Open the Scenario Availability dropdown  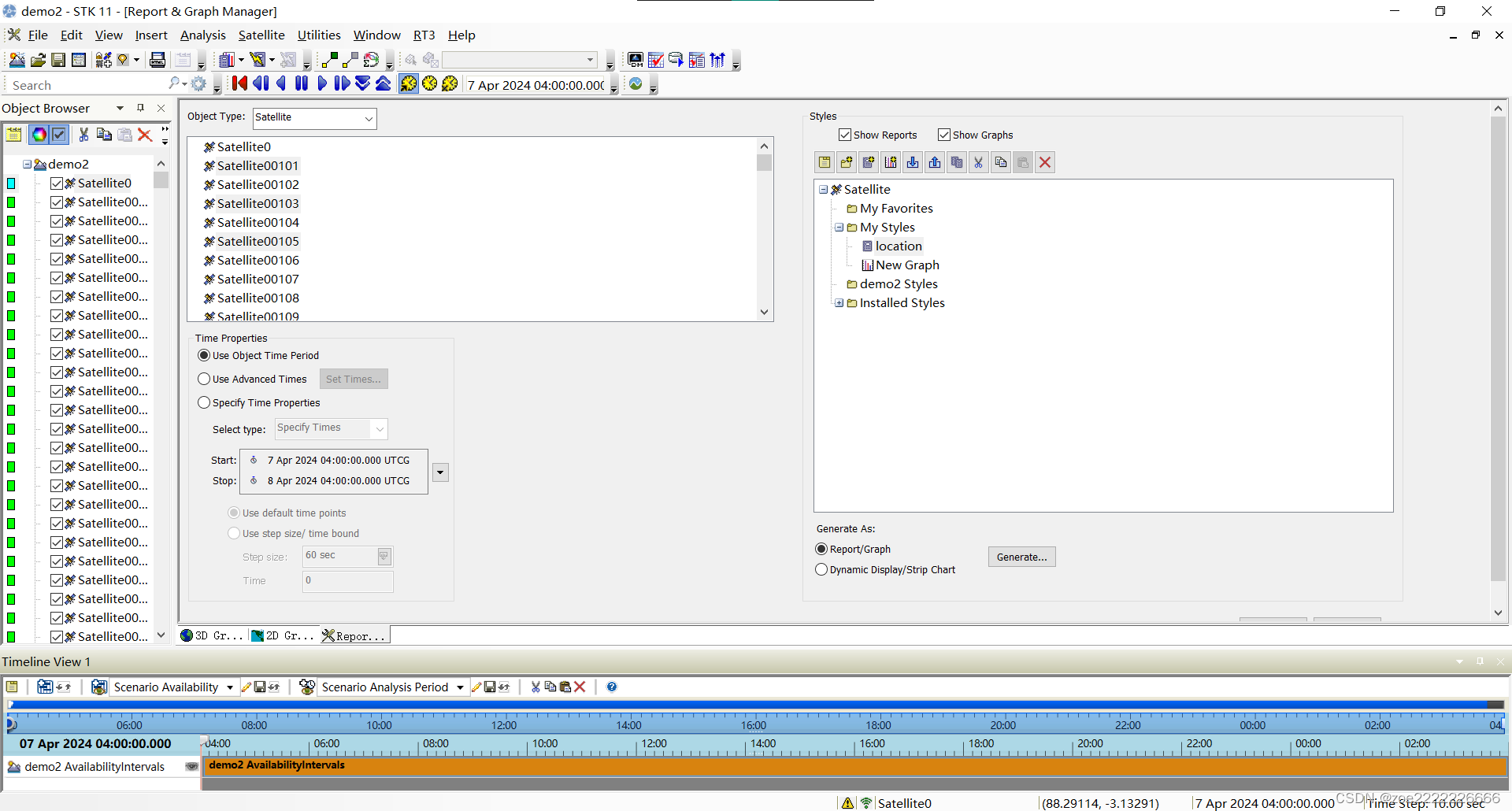point(230,687)
